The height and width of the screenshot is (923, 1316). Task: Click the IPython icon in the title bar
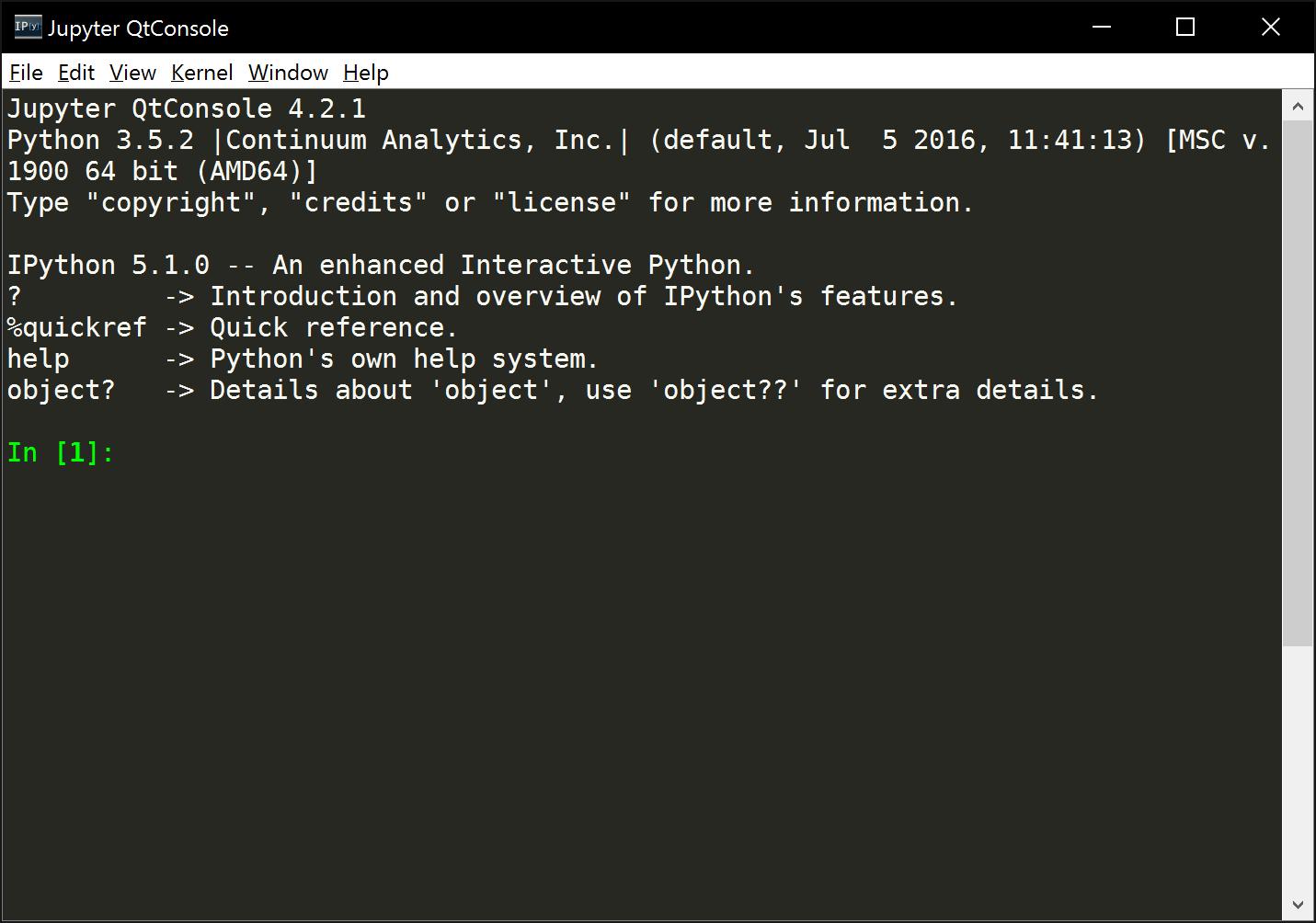click(28, 28)
